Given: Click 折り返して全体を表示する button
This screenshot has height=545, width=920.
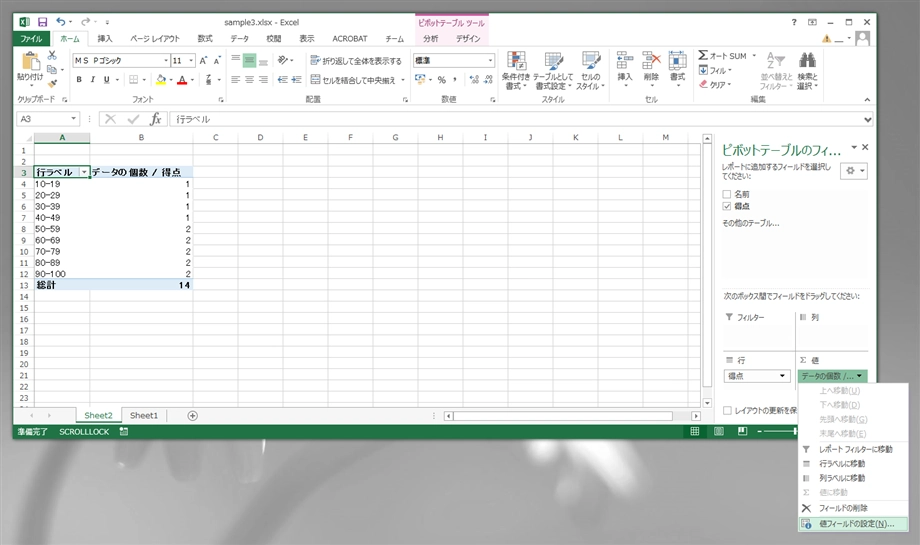Looking at the screenshot, I should [x=356, y=60].
